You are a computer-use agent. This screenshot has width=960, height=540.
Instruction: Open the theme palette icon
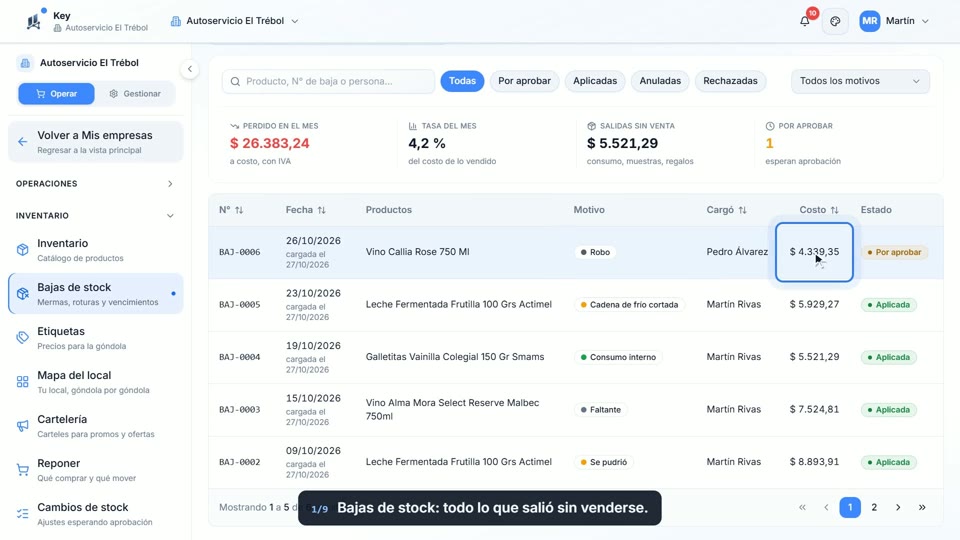835,21
